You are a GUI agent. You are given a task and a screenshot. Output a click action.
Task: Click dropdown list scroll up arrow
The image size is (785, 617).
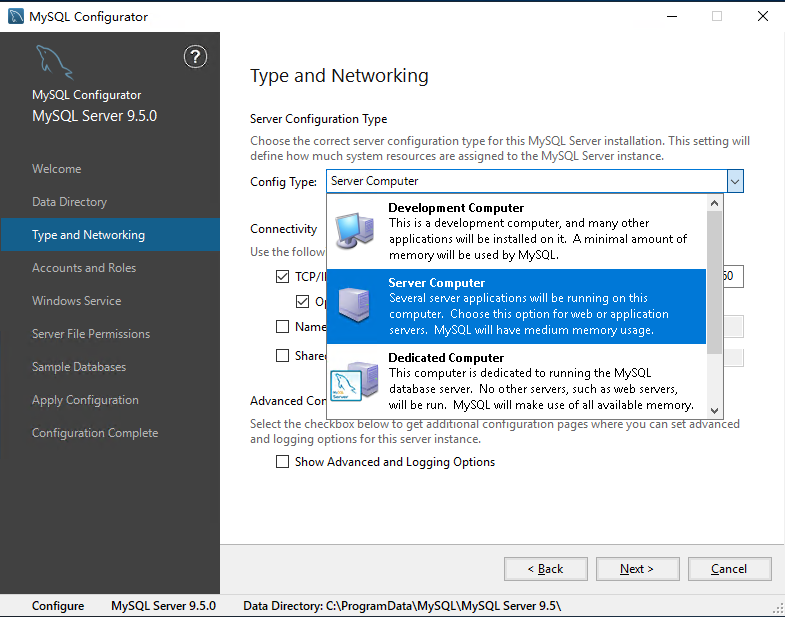click(714, 203)
